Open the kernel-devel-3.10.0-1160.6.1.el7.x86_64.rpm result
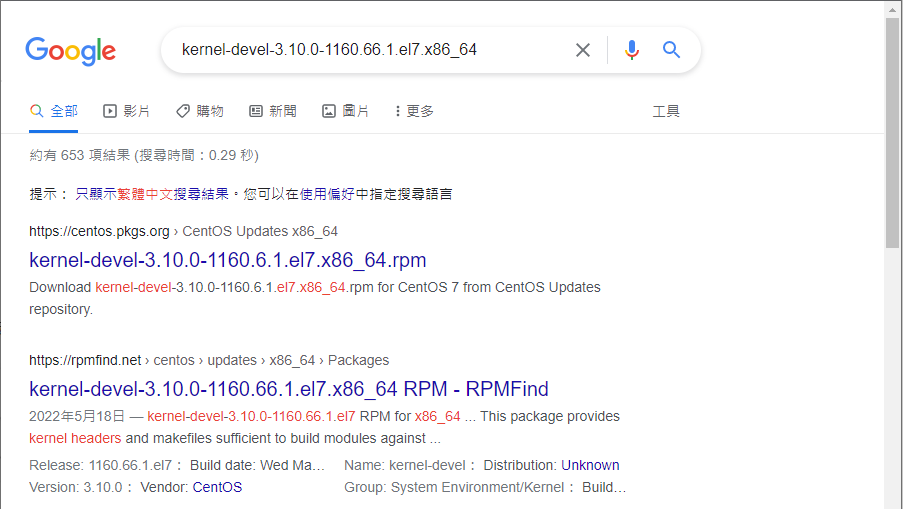903x509 pixels. [227, 260]
